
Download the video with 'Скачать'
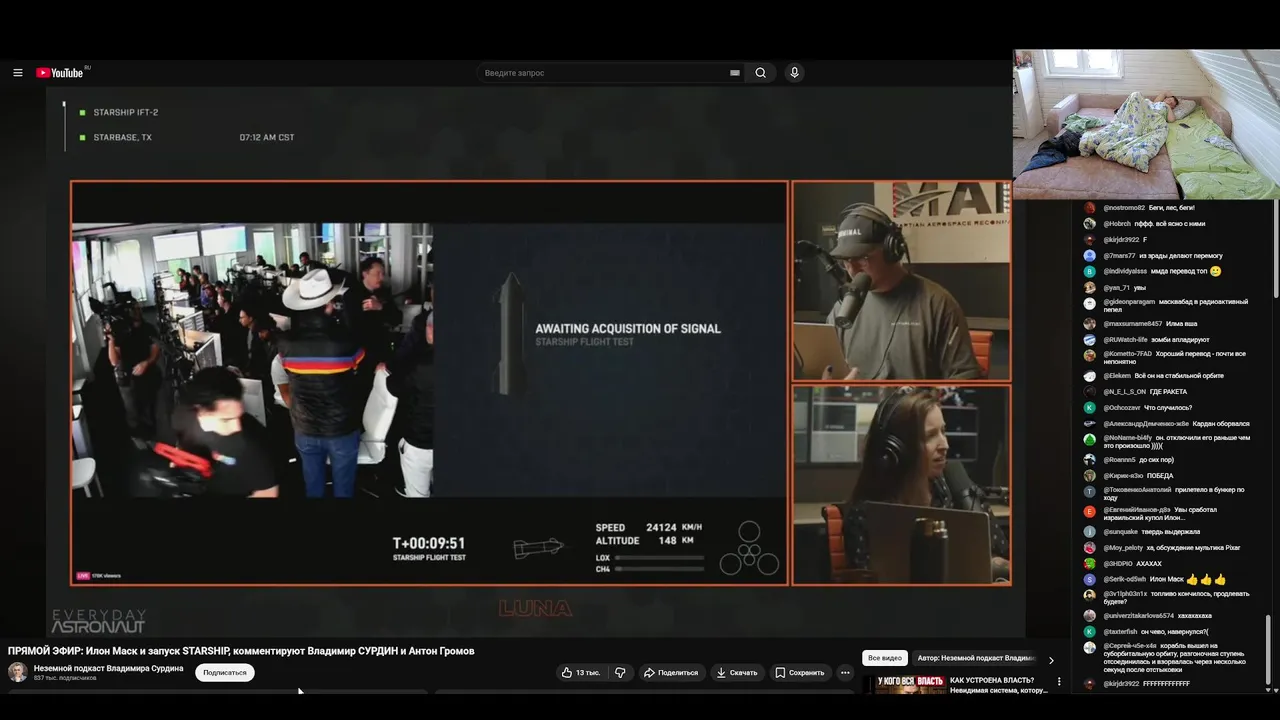pos(737,673)
